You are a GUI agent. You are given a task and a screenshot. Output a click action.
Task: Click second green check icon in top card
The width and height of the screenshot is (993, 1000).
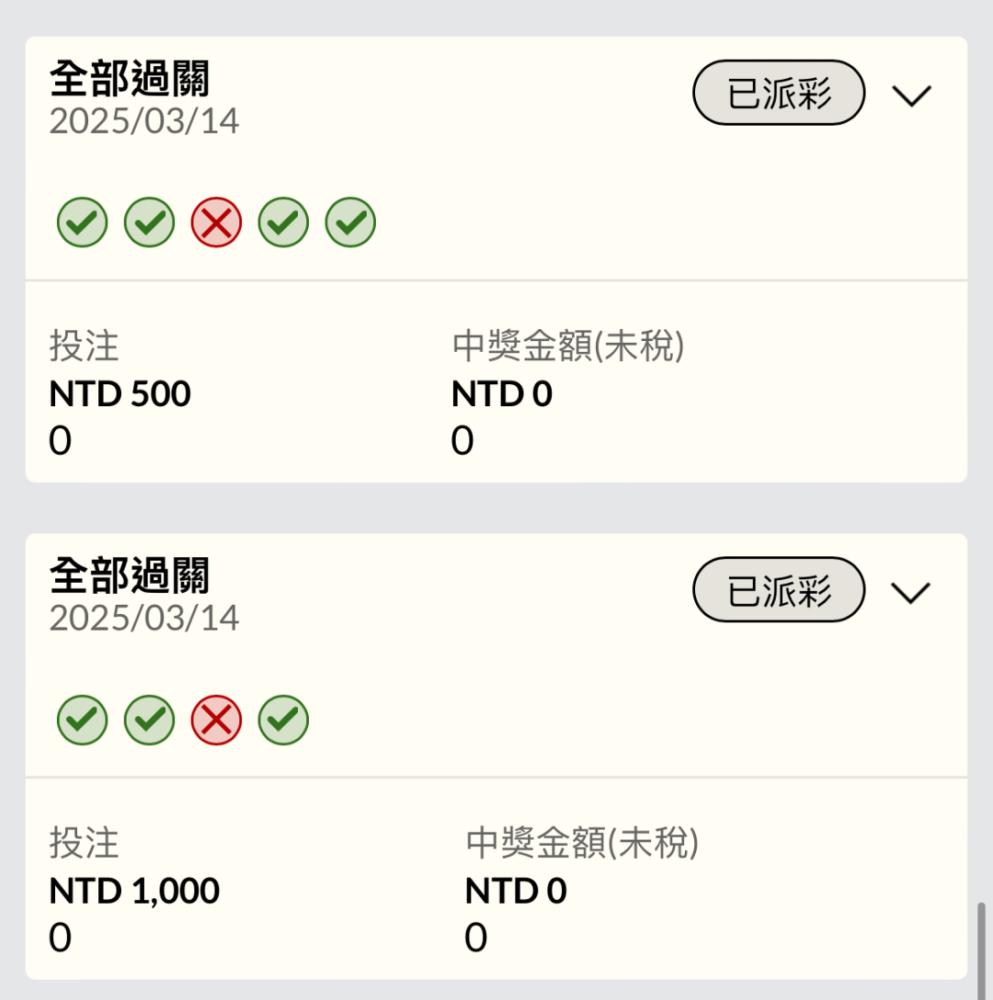149,222
